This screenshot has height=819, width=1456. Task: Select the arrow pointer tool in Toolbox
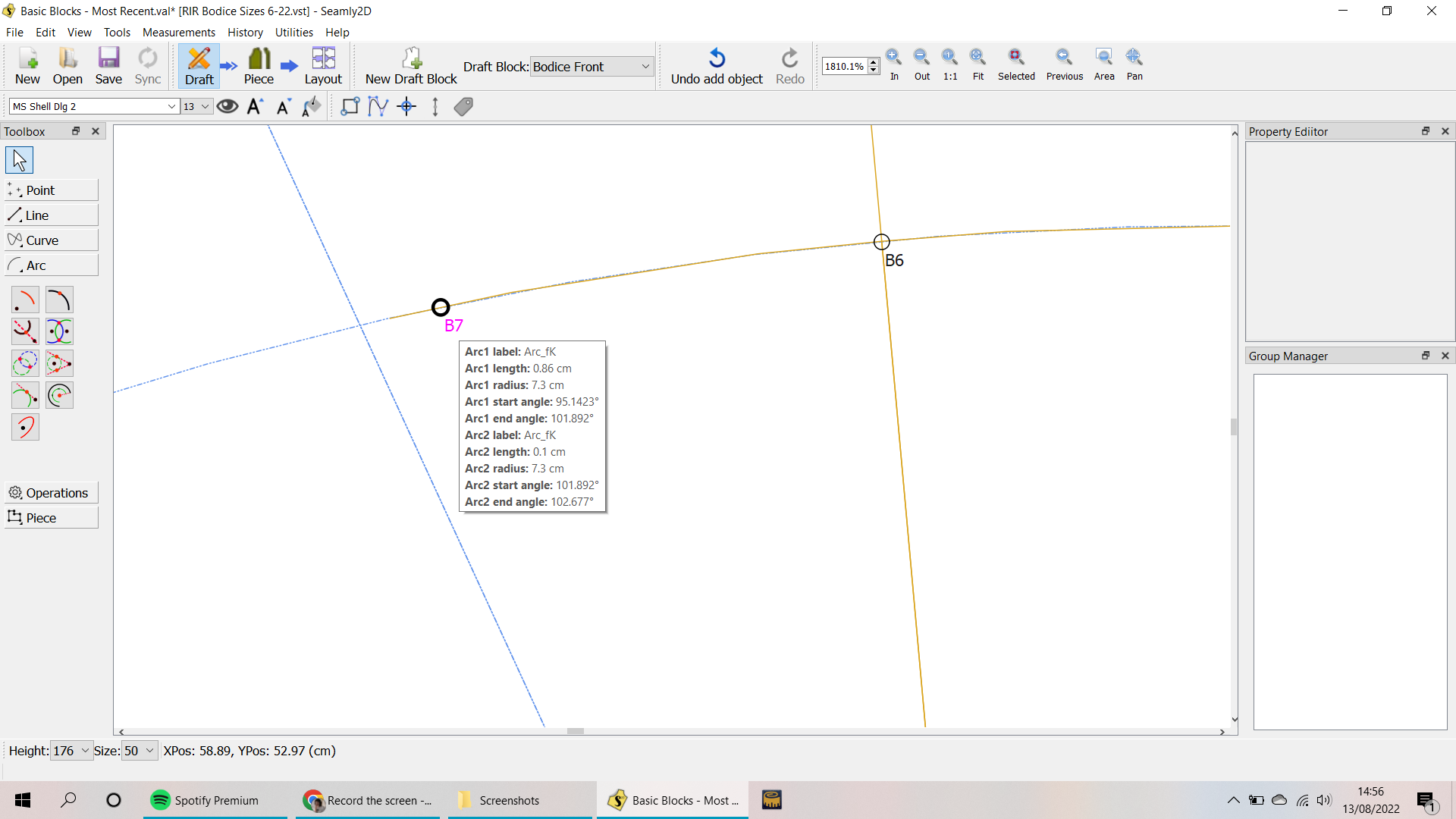point(19,160)
